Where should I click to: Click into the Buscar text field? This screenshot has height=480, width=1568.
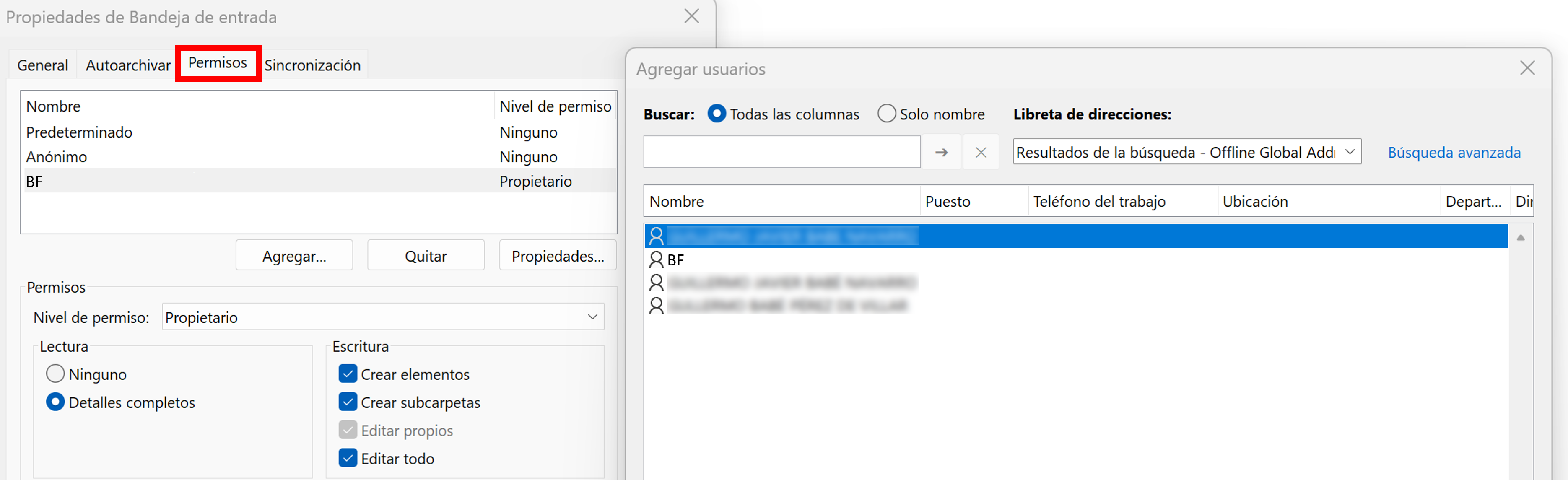point(781,152)
